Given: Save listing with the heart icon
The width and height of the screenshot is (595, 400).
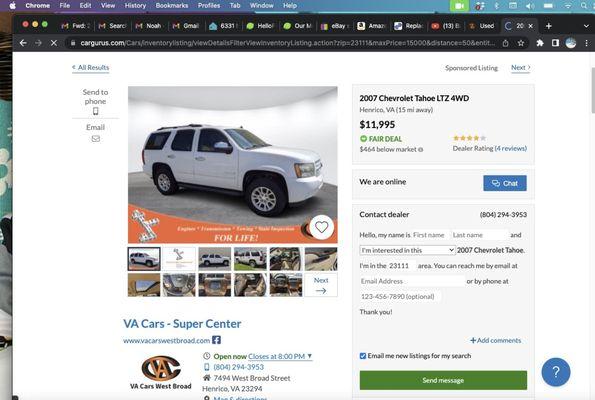Looking at the screenshot, I should coord(321,227).
